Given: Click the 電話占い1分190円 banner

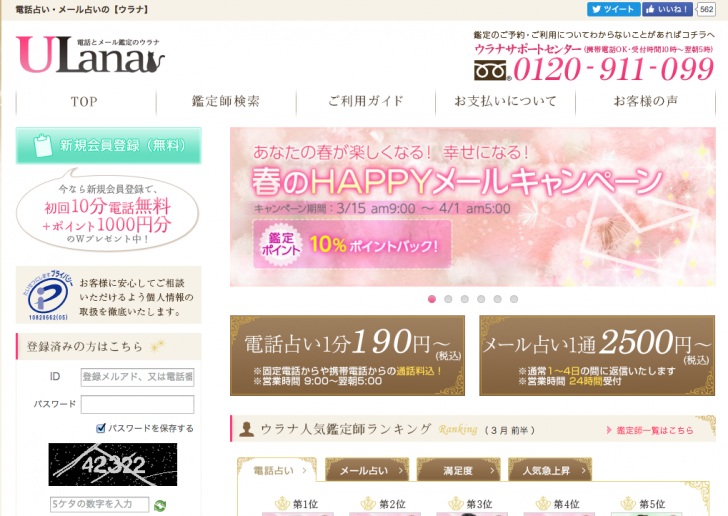Looking at the screenshot, I should tap(347, 356).
